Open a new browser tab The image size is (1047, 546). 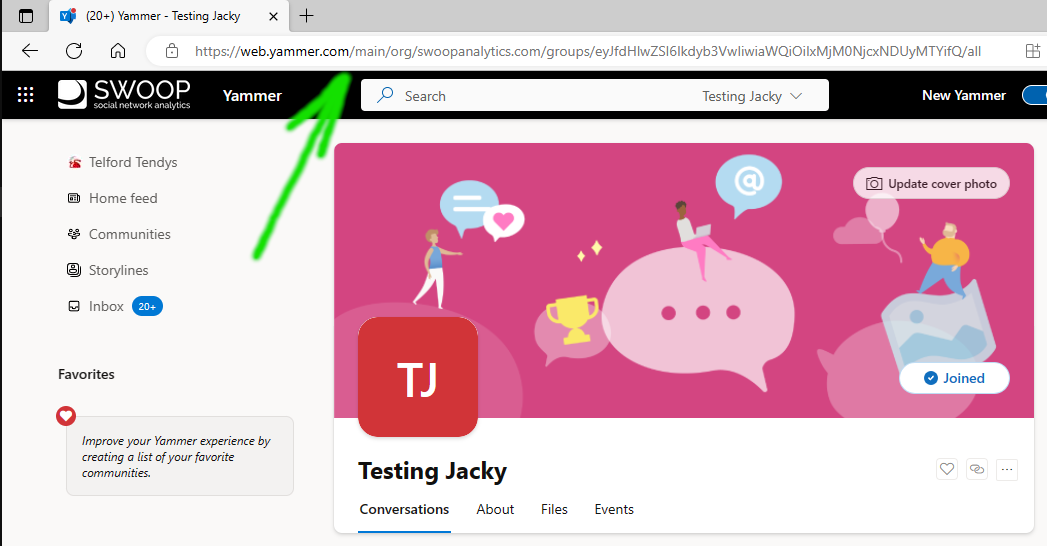click(306, 16)
